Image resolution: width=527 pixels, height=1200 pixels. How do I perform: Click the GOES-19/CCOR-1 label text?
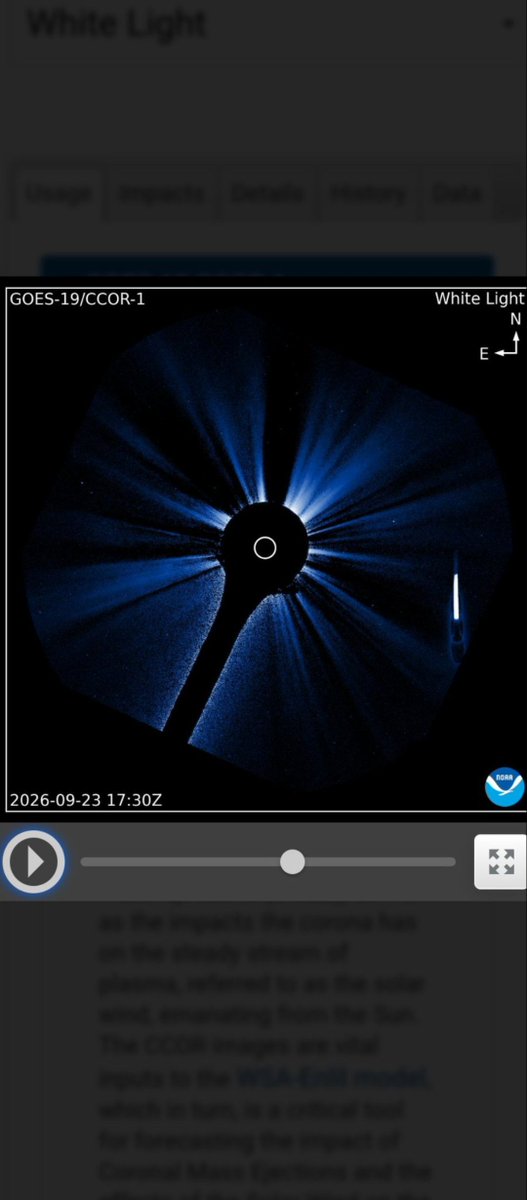[x=77, y=299]
